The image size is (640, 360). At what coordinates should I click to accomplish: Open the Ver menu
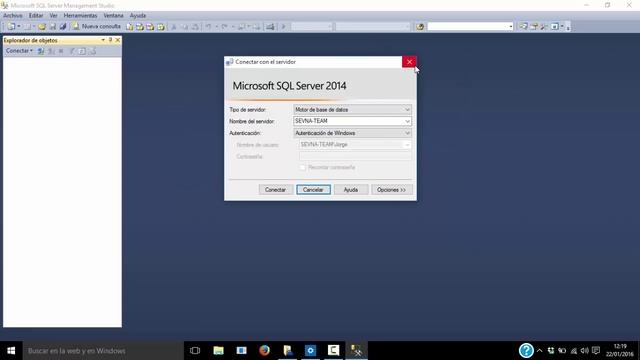pos(53,16)
